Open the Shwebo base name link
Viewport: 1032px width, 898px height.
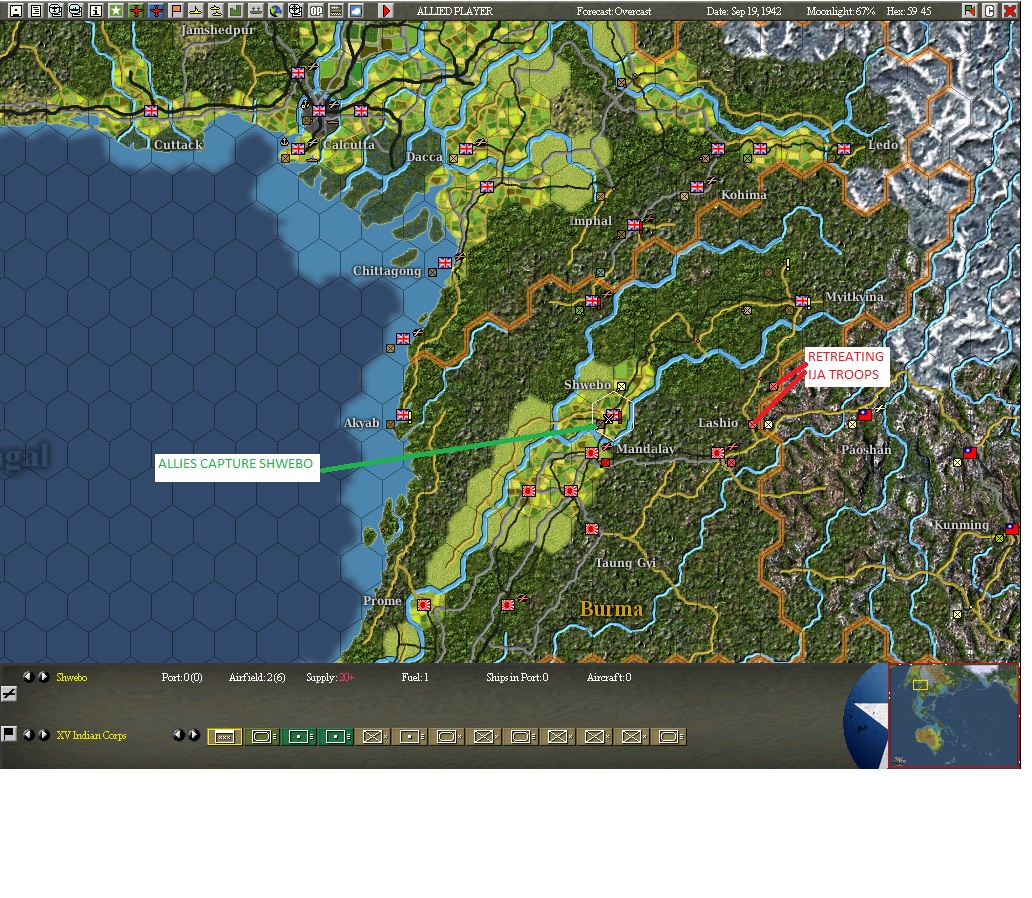[x=72, y=677]
